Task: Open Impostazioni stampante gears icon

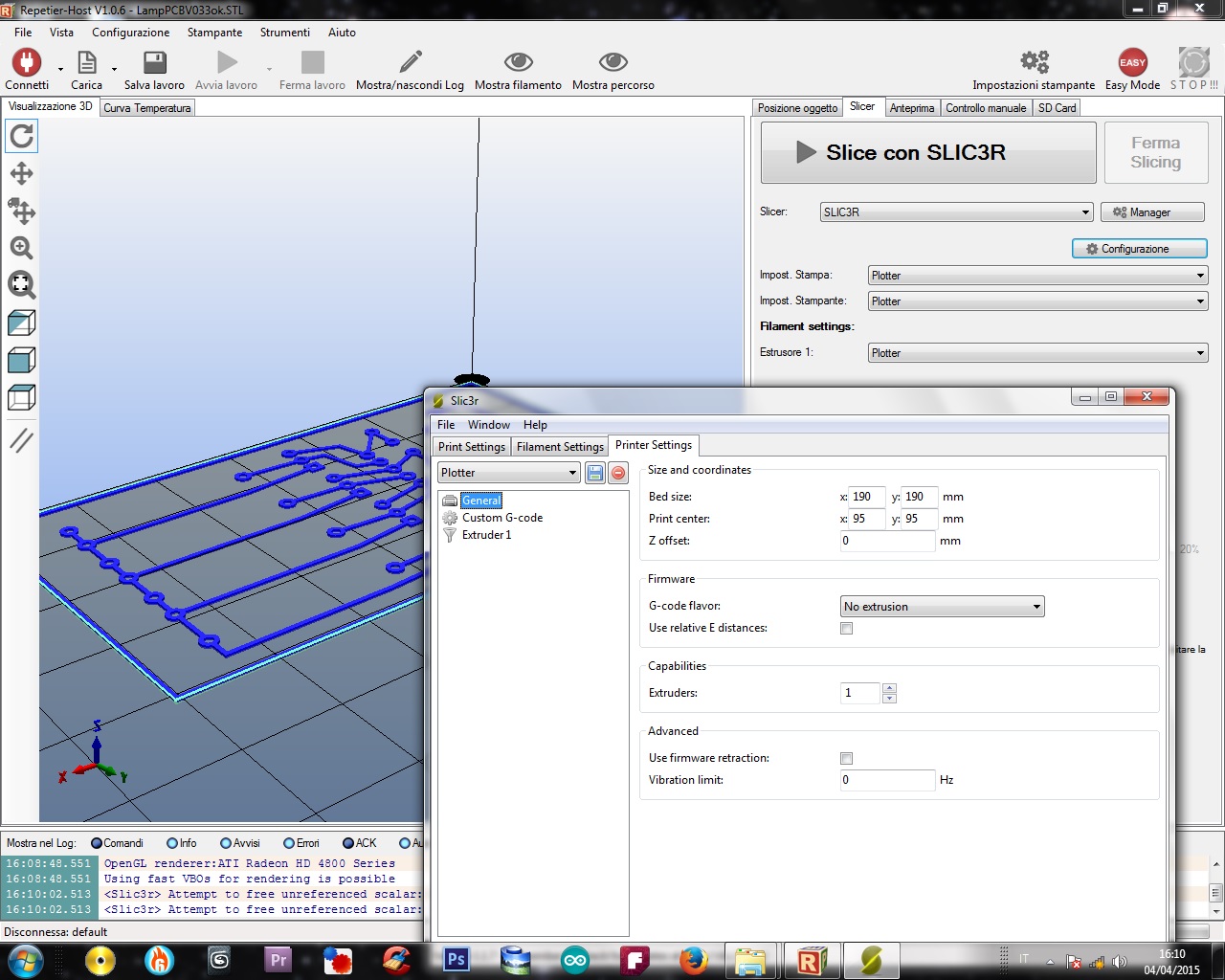Action: point(1035,63)
